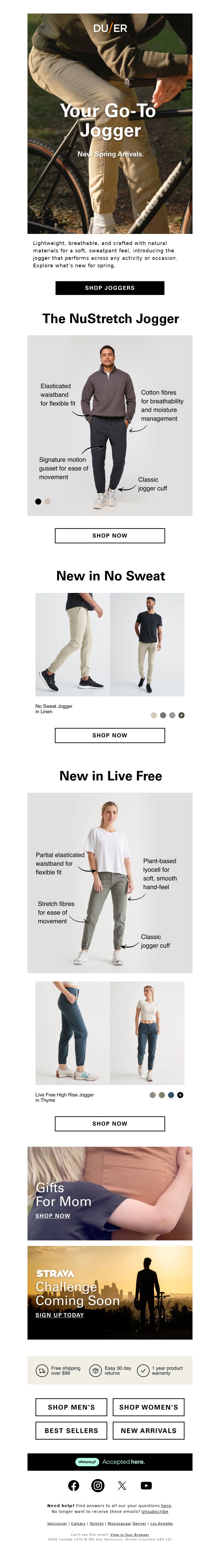Open the Instagram icon in footer
The width and height of the screenshot is (220, 1568).
click(x=98, y=1485)
